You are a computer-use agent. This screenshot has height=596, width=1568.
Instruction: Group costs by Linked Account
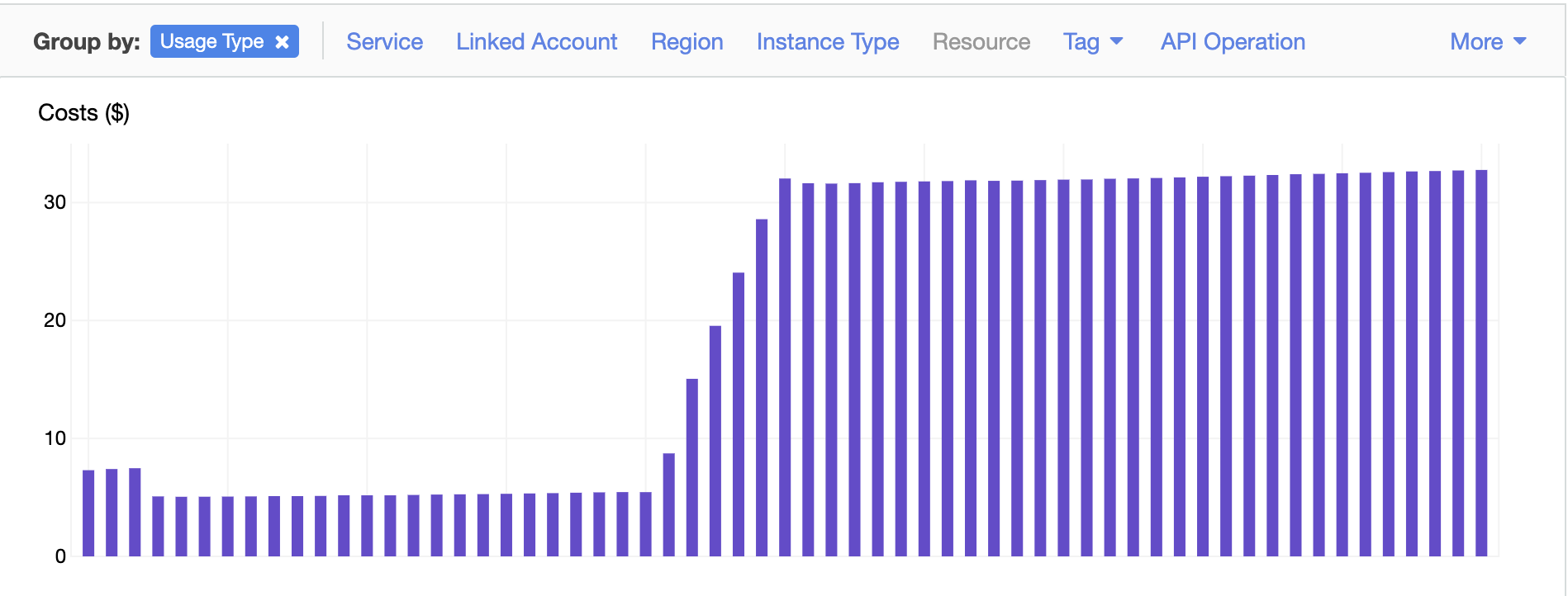(x=537, y=42)
